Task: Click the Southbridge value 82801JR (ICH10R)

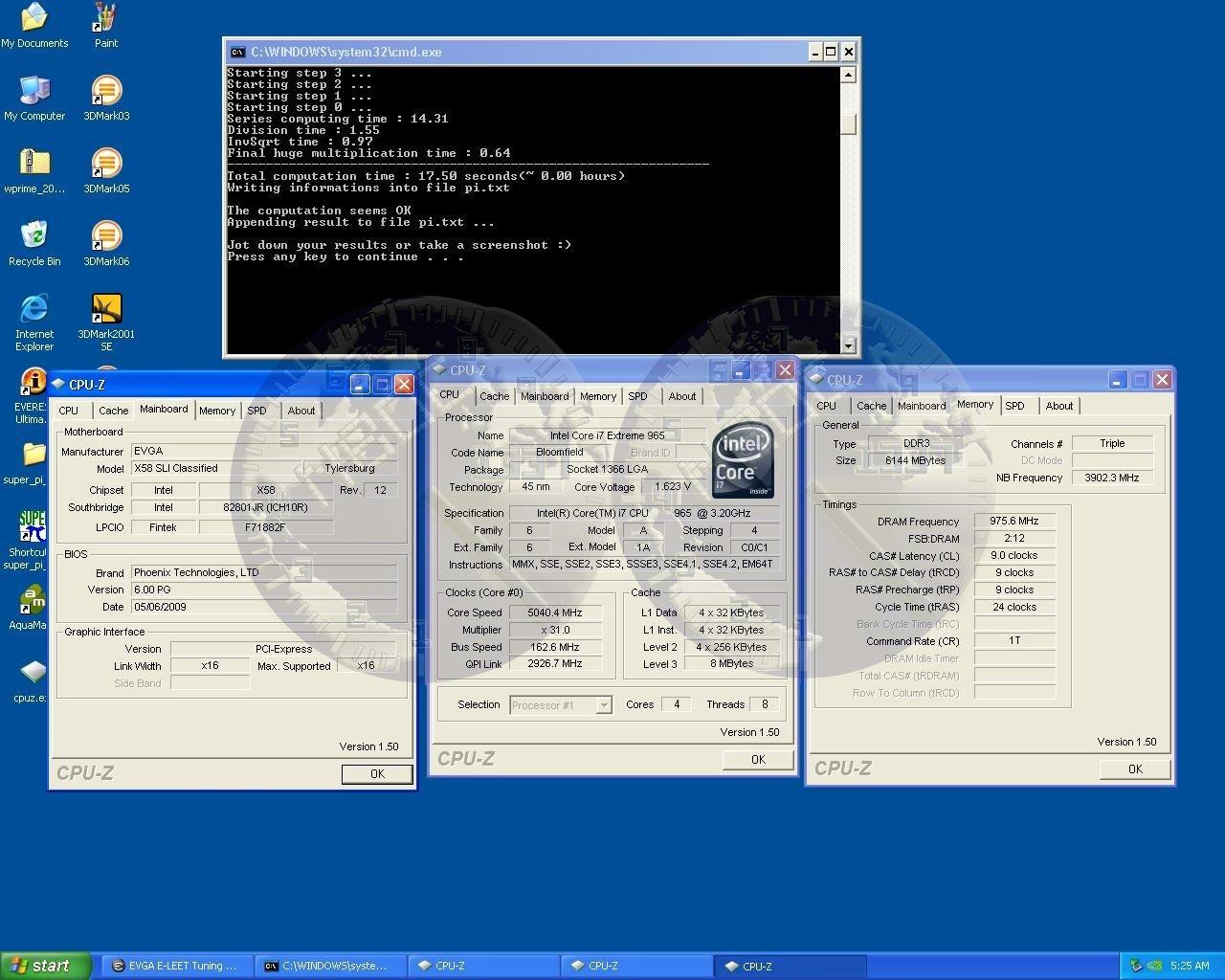Action: (x=265, y=507)
